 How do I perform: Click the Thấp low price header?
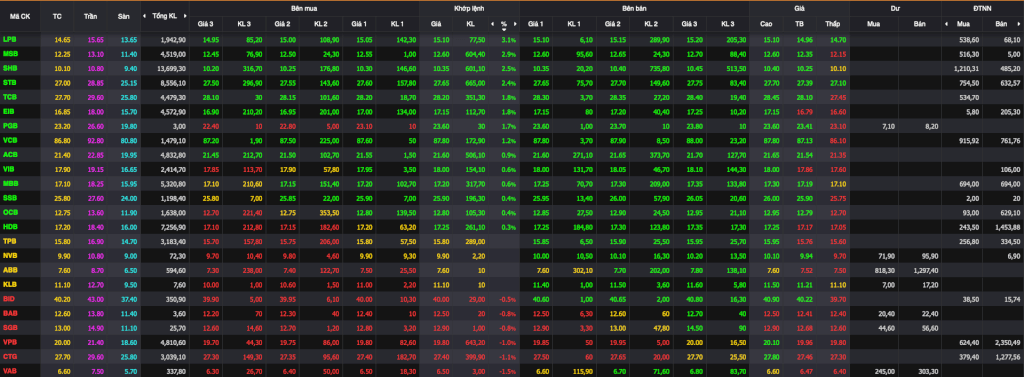point(832,24)
